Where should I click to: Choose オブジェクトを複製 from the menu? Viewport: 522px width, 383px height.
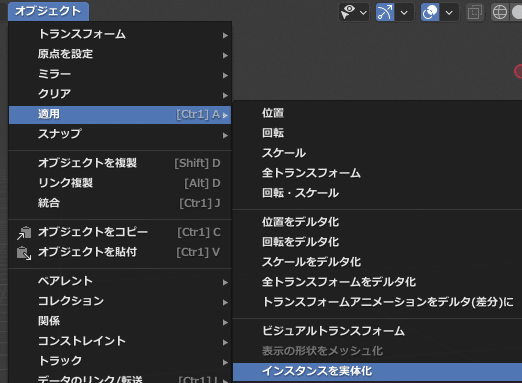(x=120, y=163)
